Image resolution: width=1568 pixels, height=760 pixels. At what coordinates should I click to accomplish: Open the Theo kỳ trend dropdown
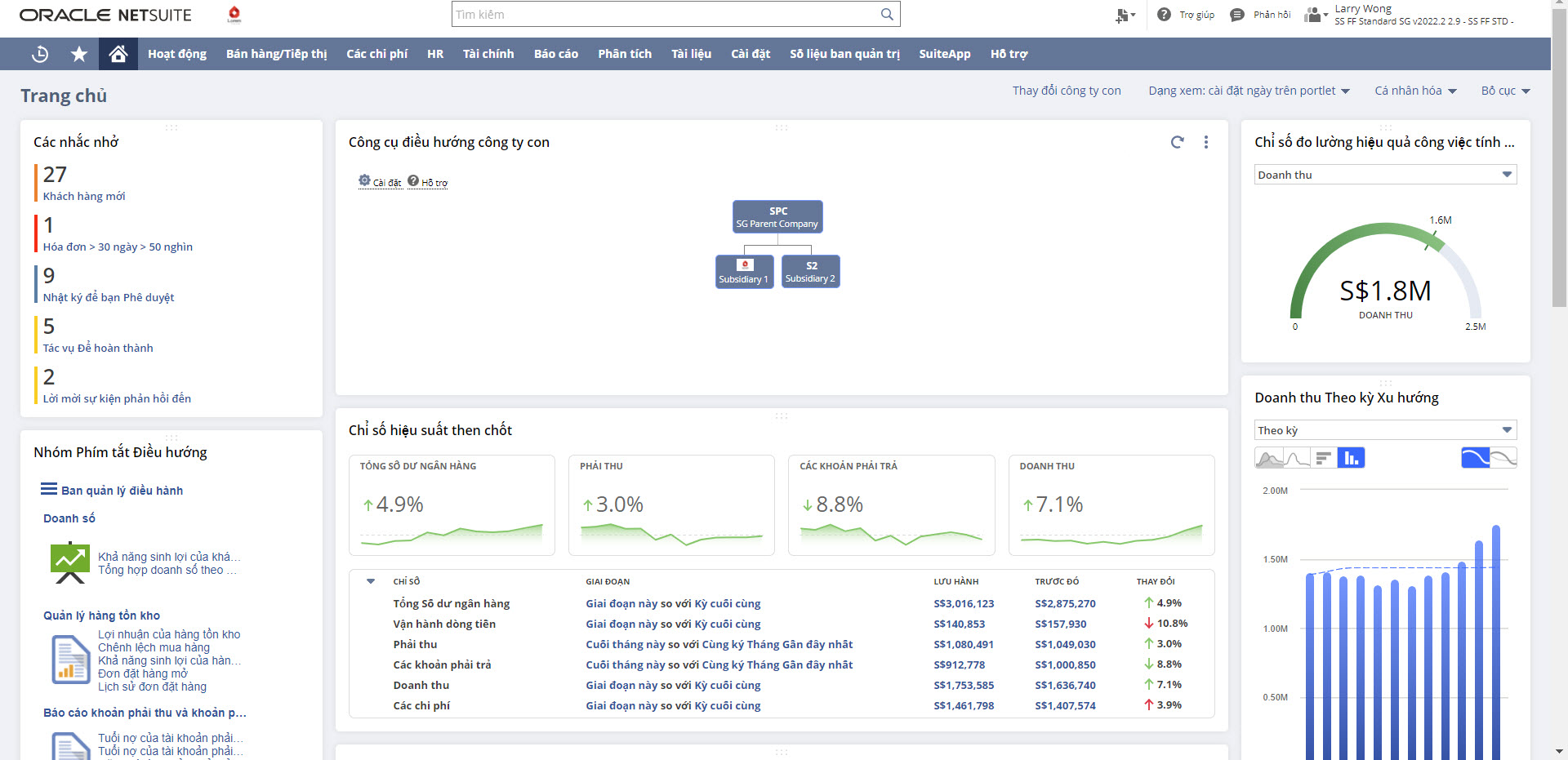(x=1385, y=430)
